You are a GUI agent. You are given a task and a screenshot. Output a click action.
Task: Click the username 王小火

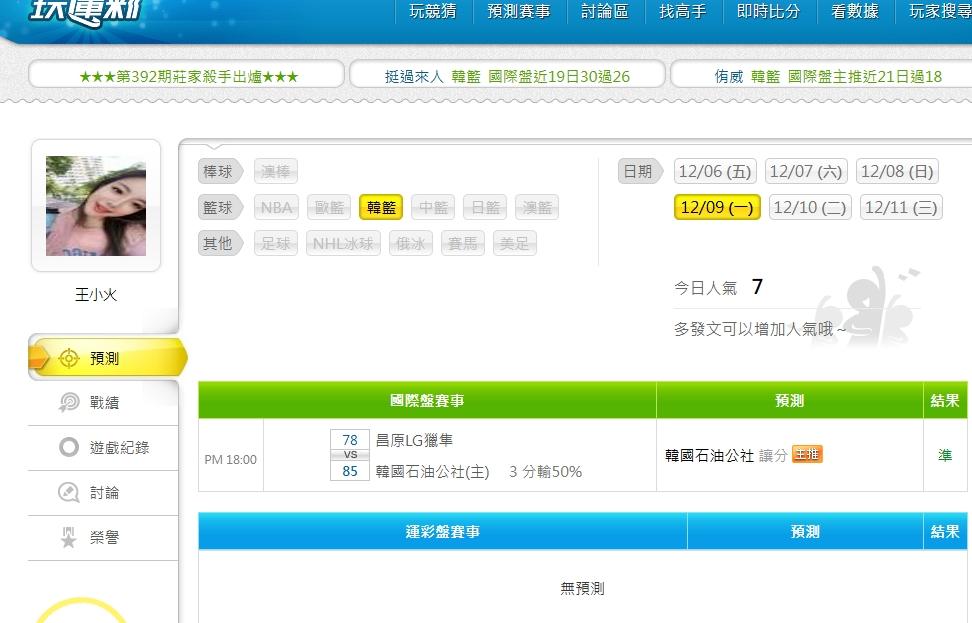(96, 294)
